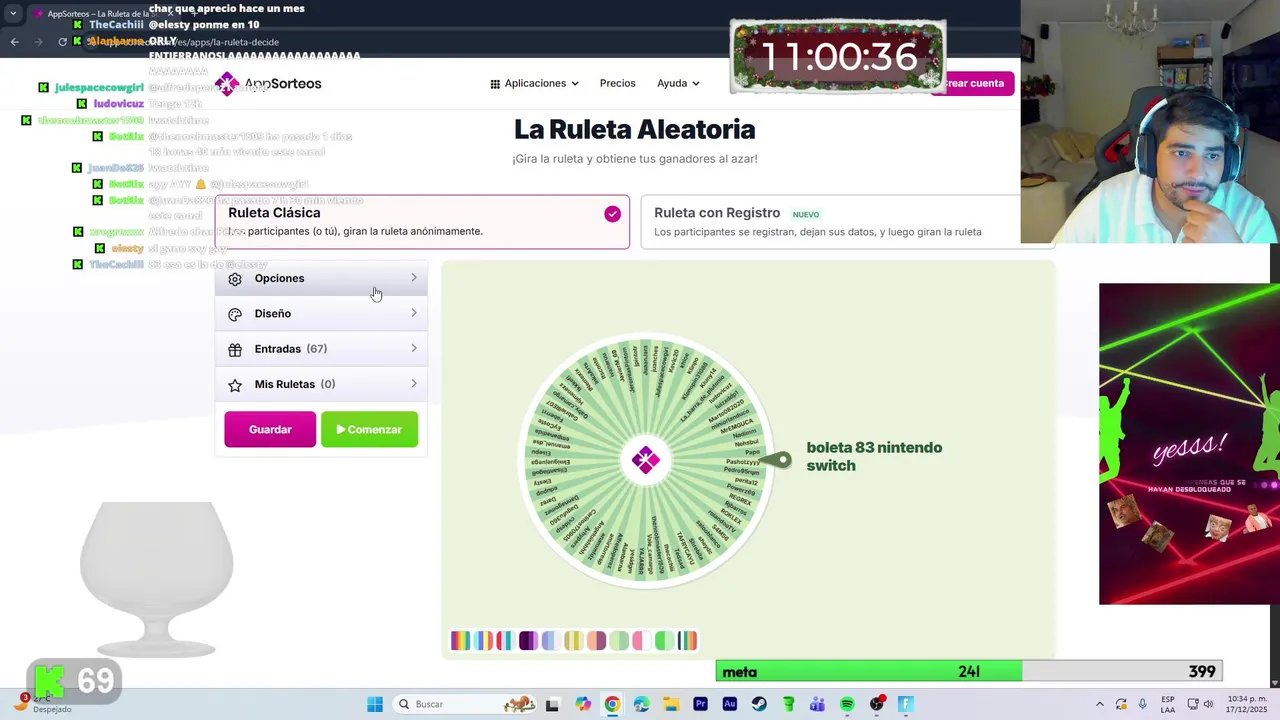Pick the pink and white palette swatch

pyautogui.click(x=642, y=641)
